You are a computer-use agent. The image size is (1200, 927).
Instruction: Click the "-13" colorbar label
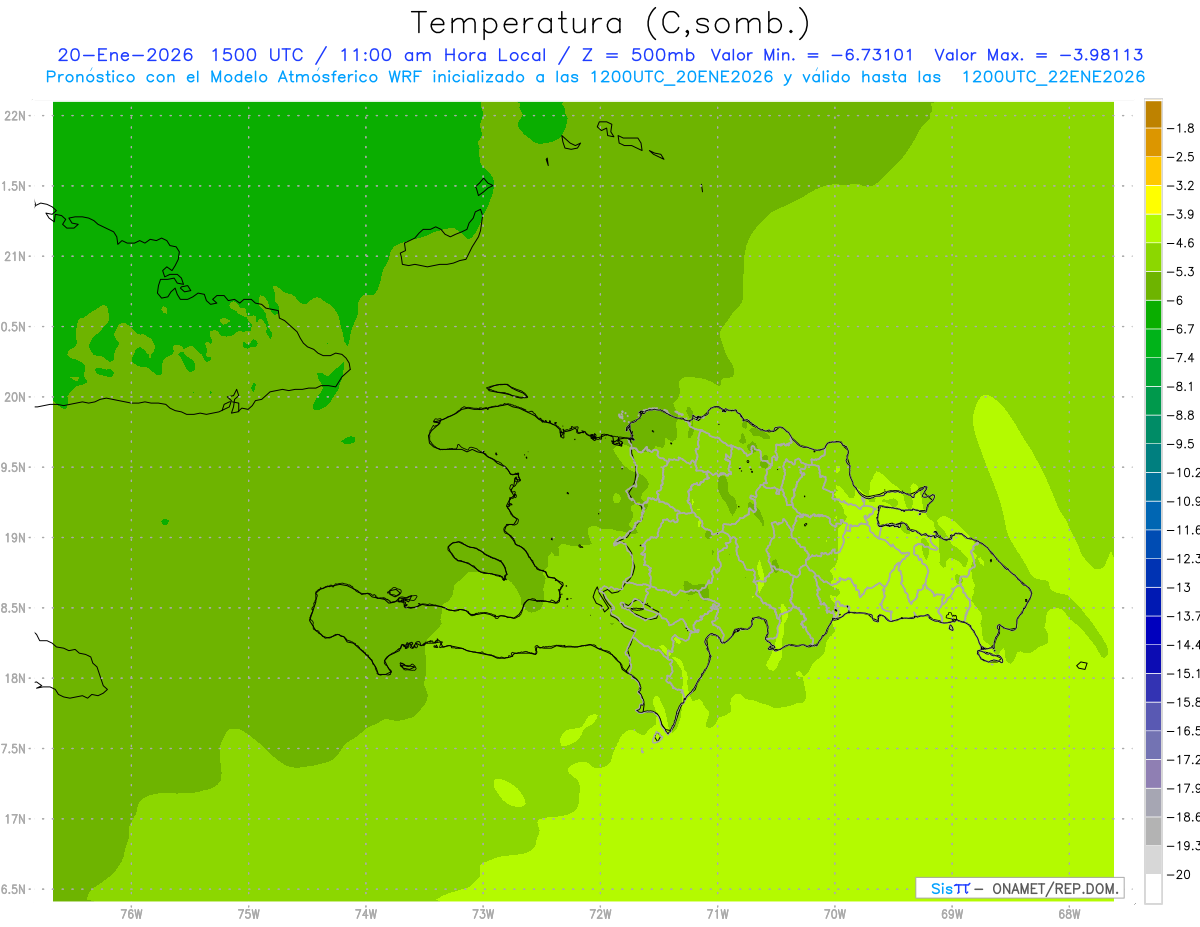click(1180, 587)
